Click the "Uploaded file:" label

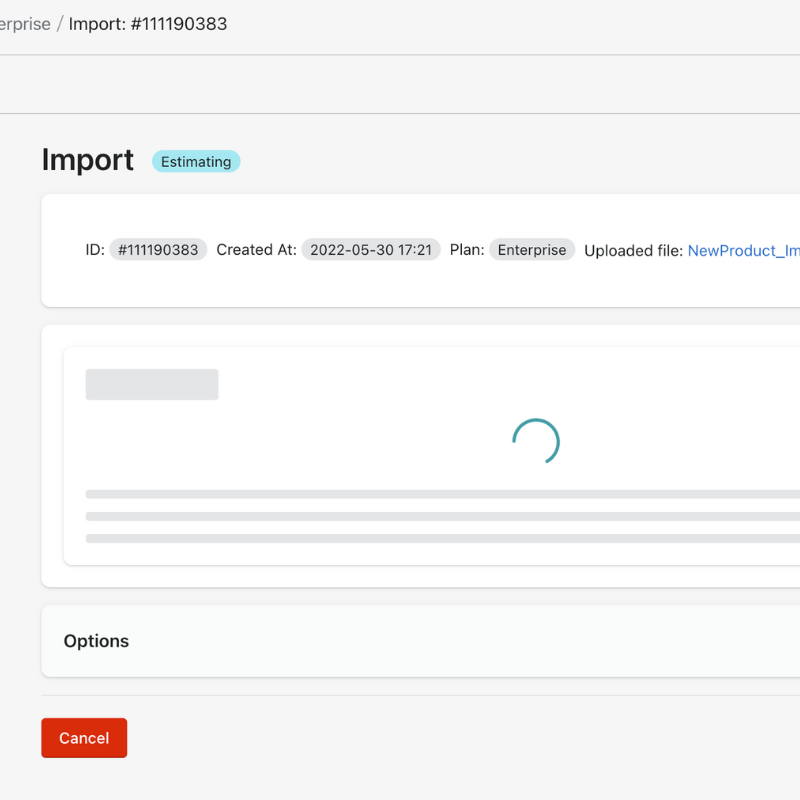[633, 250]
